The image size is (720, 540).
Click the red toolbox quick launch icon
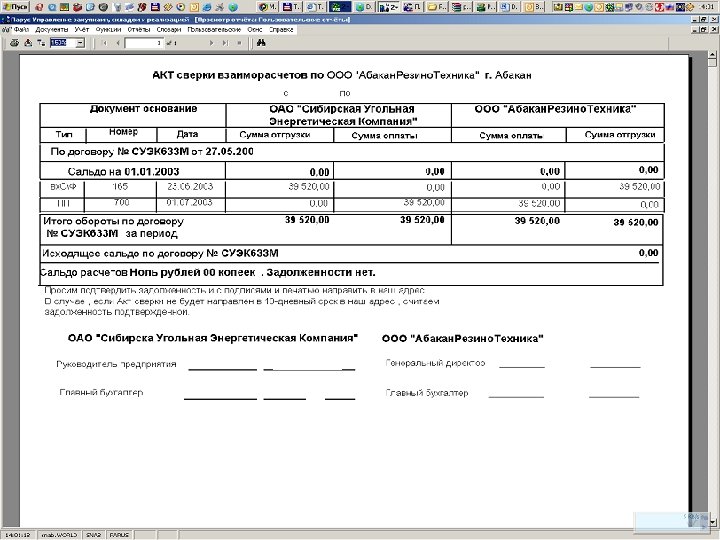(77, 7)
